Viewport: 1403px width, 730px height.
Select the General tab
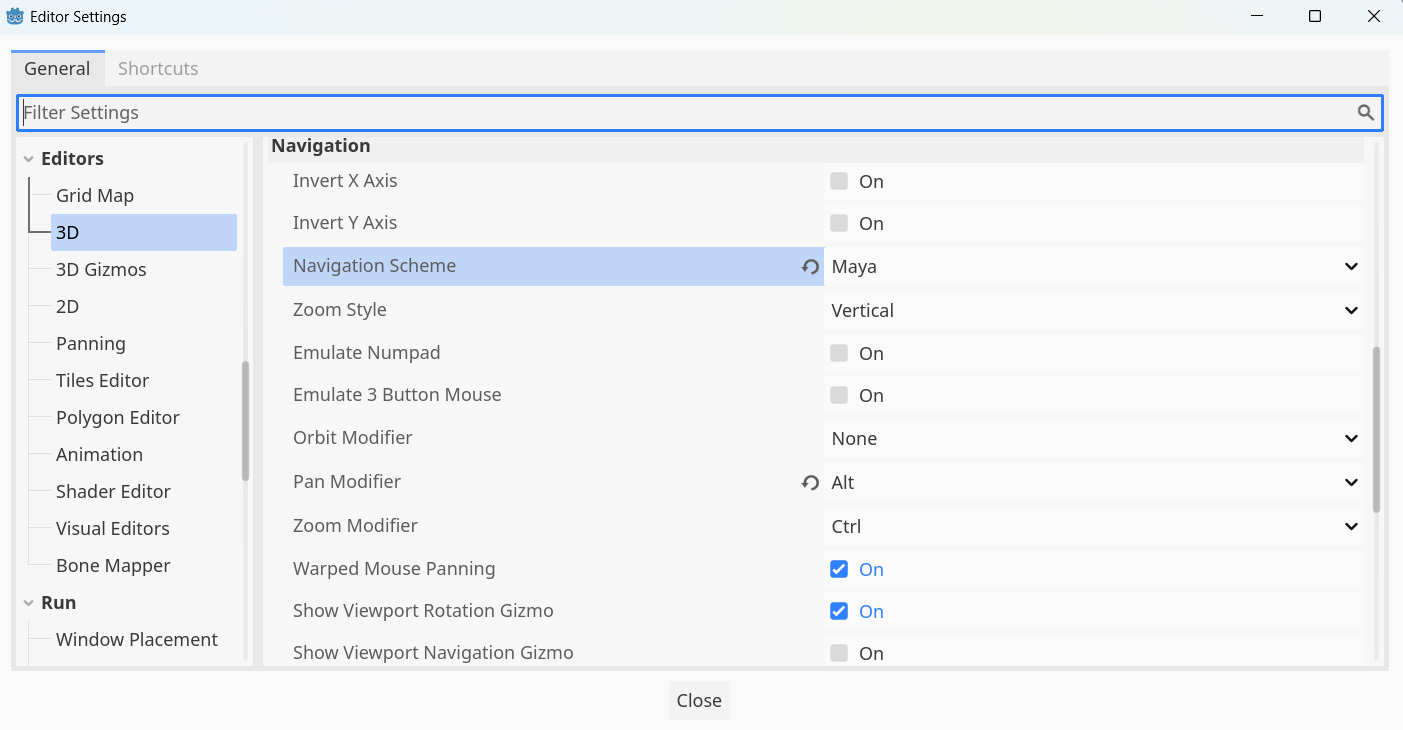(x=57, y=69)
